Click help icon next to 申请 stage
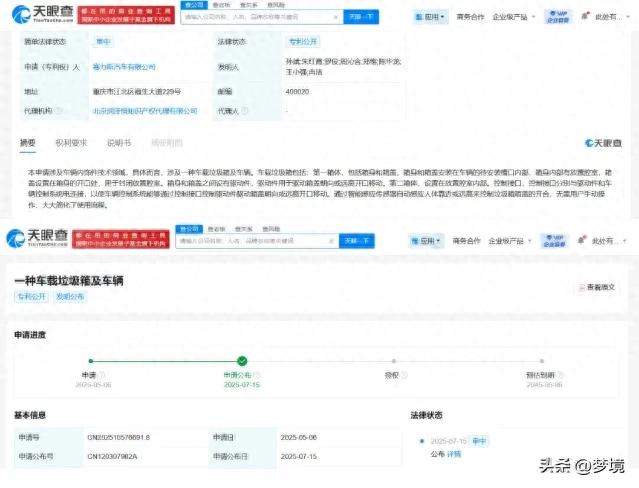This screenshot has height=488, width=639. (102, 375)
